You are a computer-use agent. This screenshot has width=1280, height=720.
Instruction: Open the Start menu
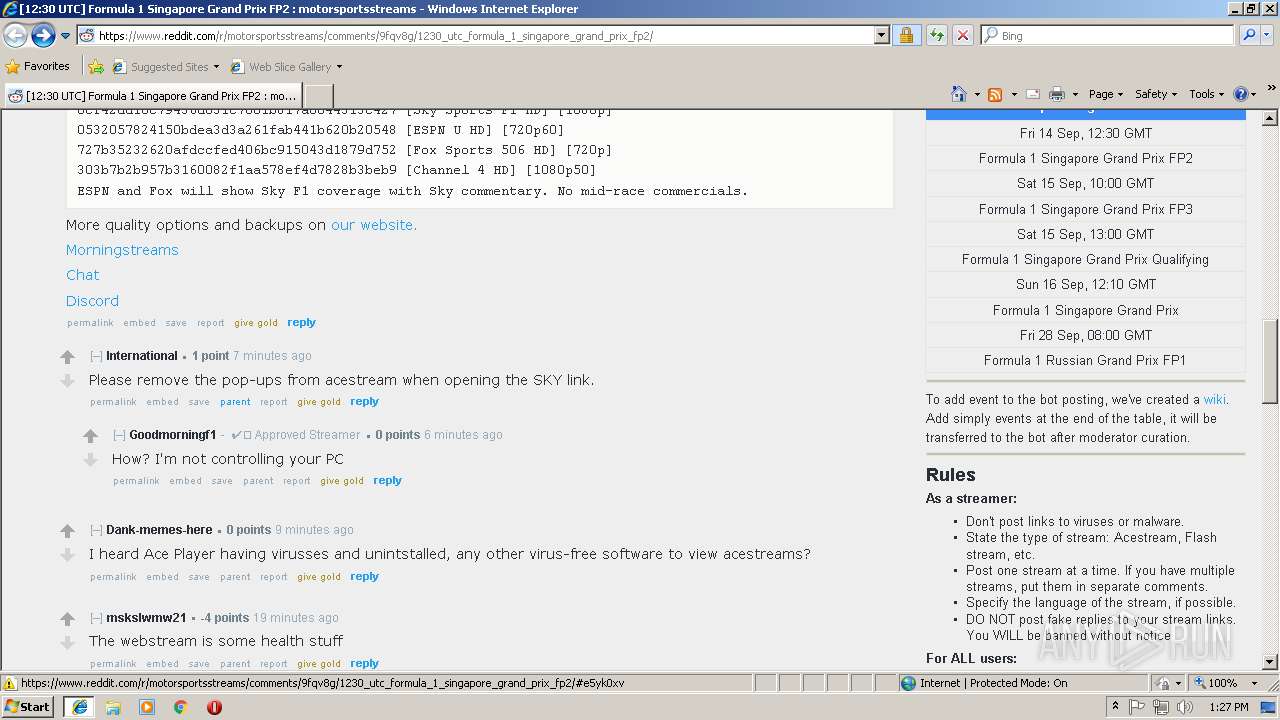28,707
